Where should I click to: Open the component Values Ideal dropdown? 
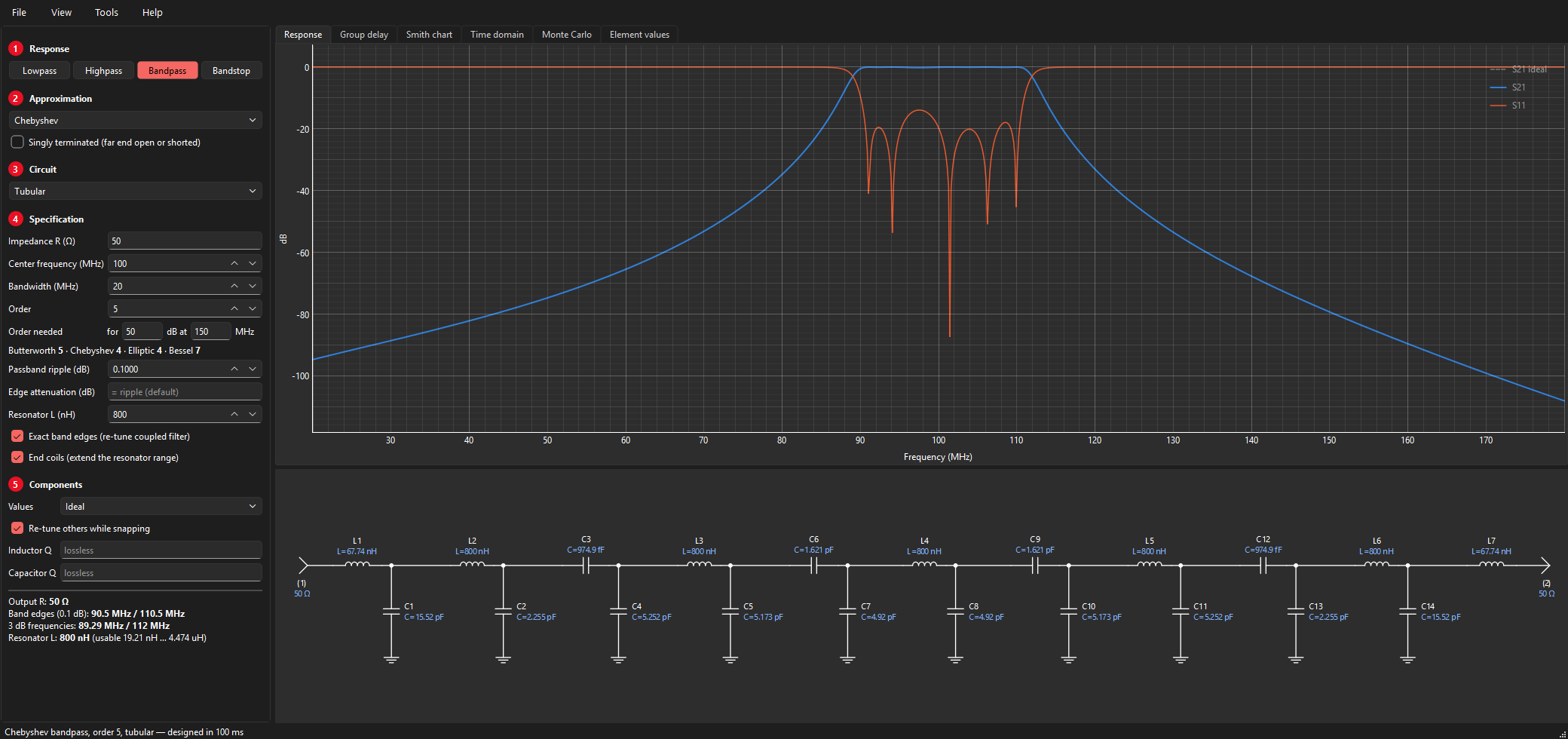161,506
